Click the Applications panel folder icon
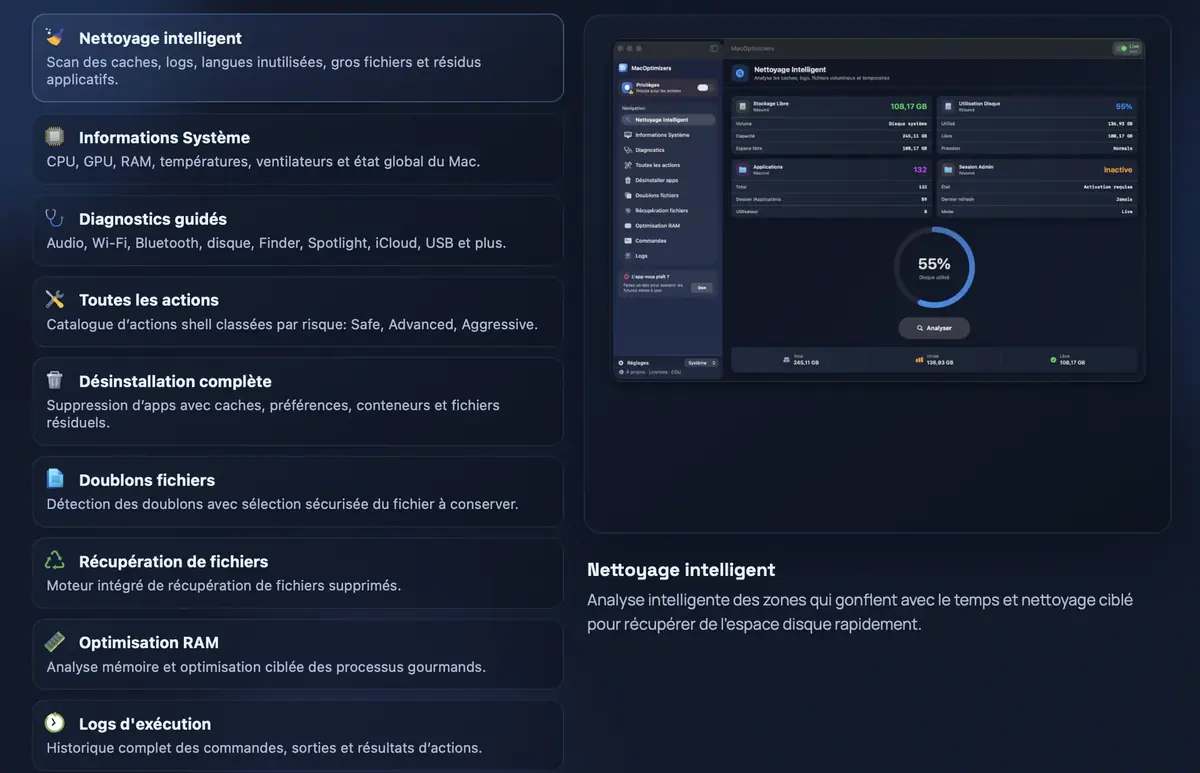The height and width of the screenshot is (773, 1200). [741, 170]
